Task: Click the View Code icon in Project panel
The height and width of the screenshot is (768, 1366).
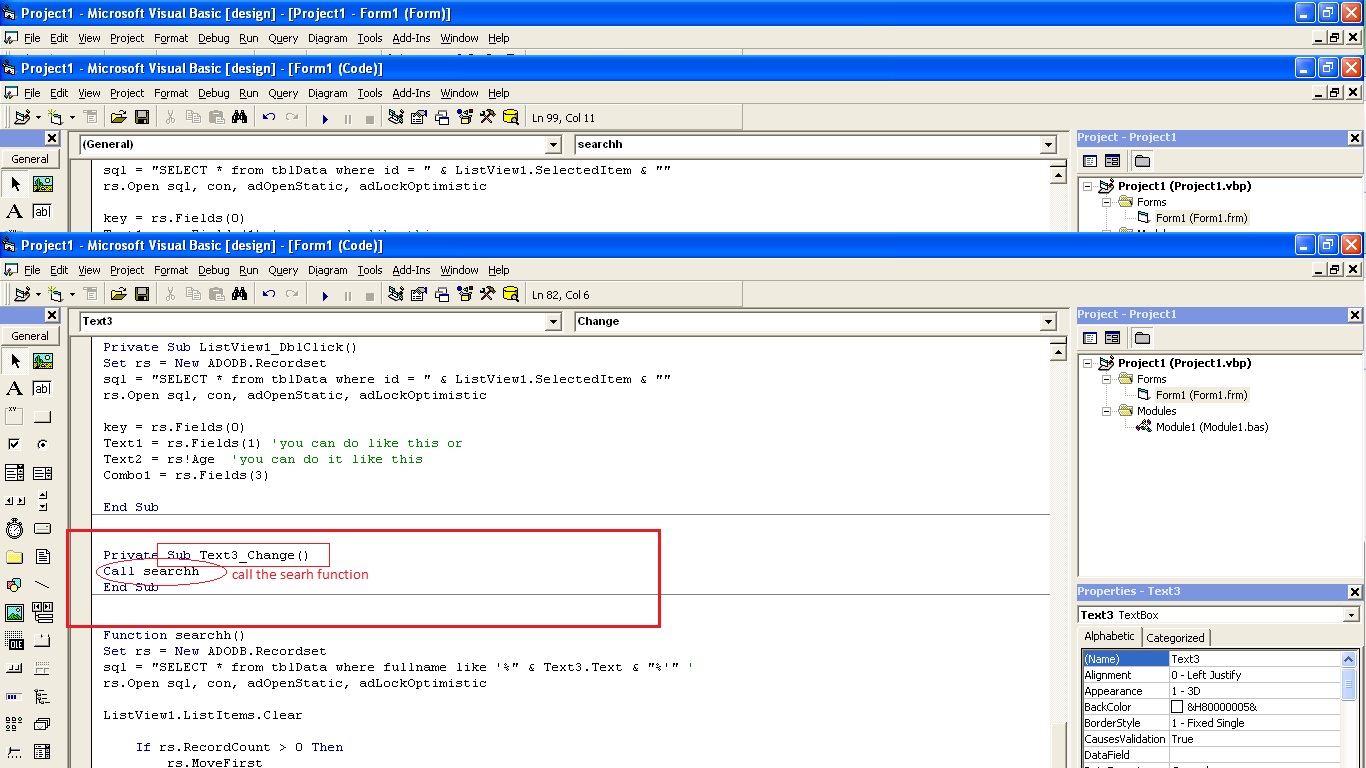Action: pos(1089,337)
